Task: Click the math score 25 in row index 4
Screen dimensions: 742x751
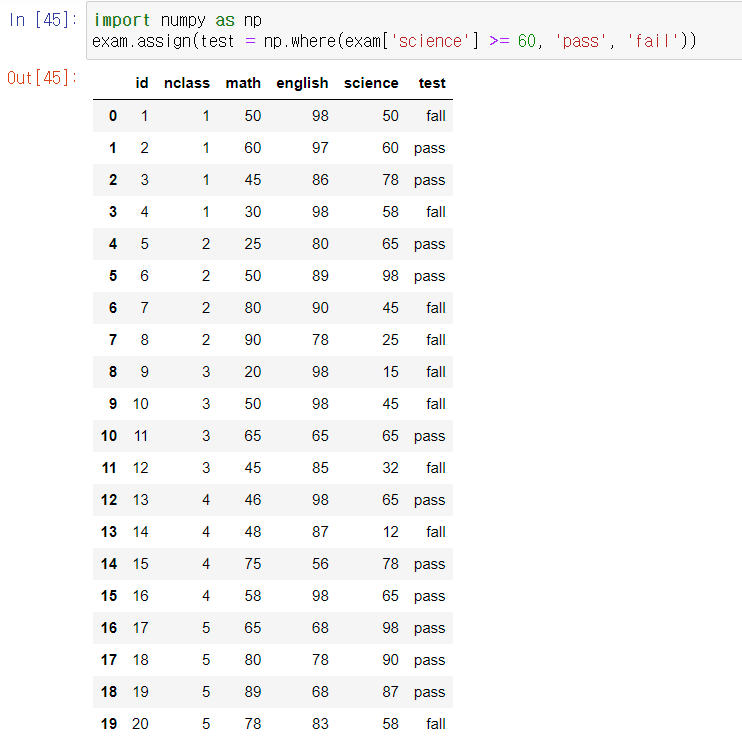Action: (x=253, y=244)
